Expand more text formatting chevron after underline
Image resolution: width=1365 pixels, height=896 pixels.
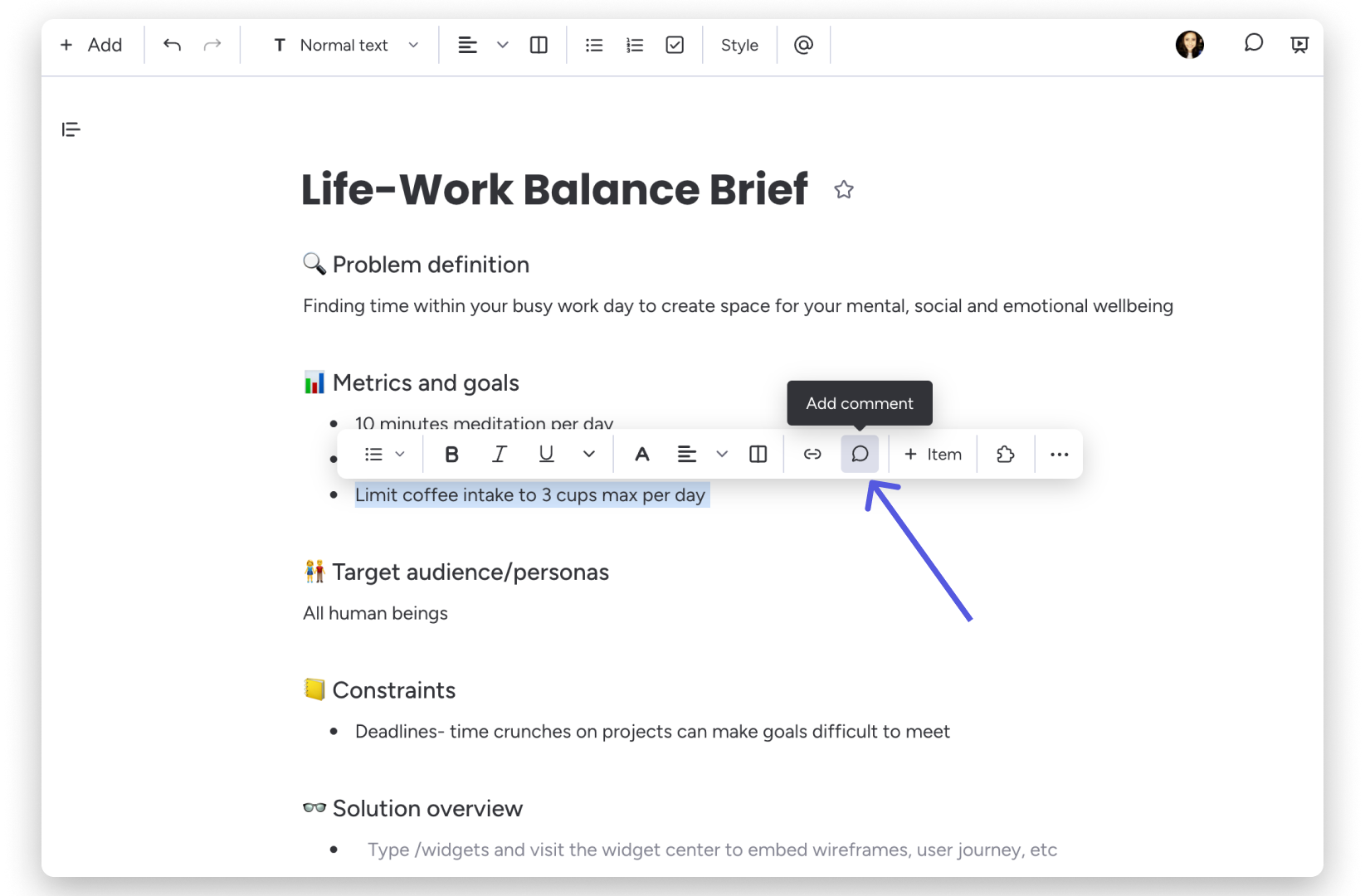click(x=589, y=454)
